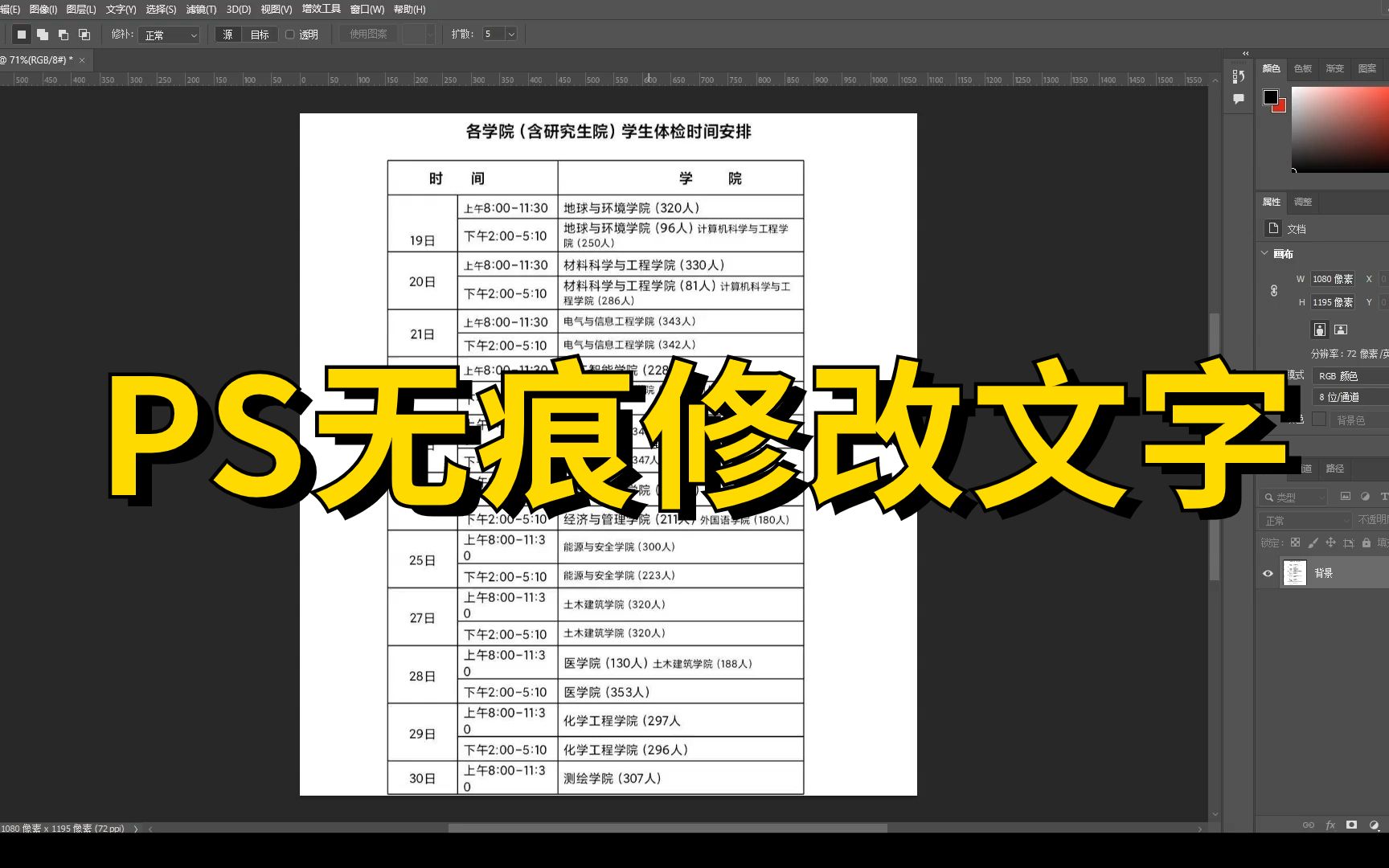Open the 8 位/通道 bit depth dropdown
This screenshot has width=1389, height=868.
1351,397
